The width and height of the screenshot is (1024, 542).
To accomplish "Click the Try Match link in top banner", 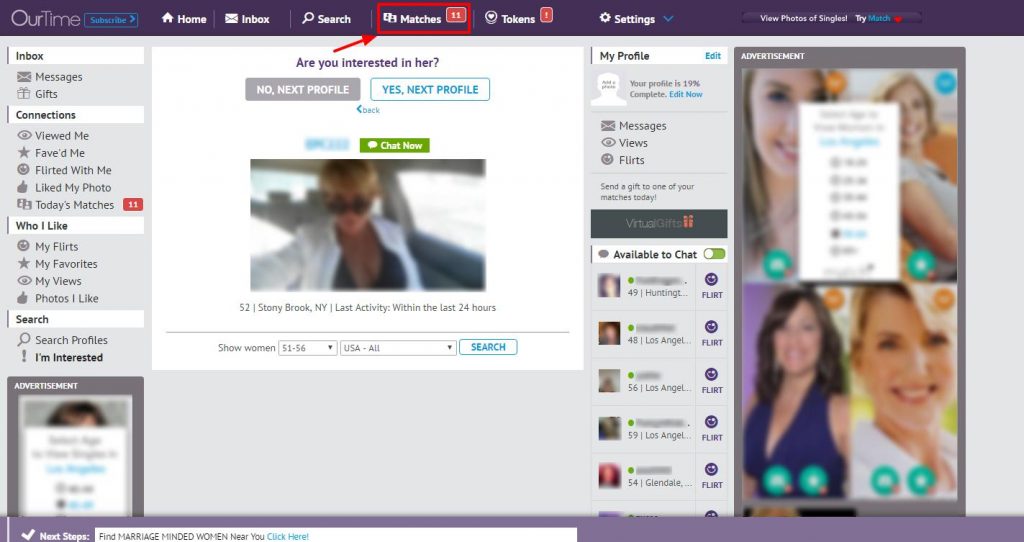I will (872, 18).
